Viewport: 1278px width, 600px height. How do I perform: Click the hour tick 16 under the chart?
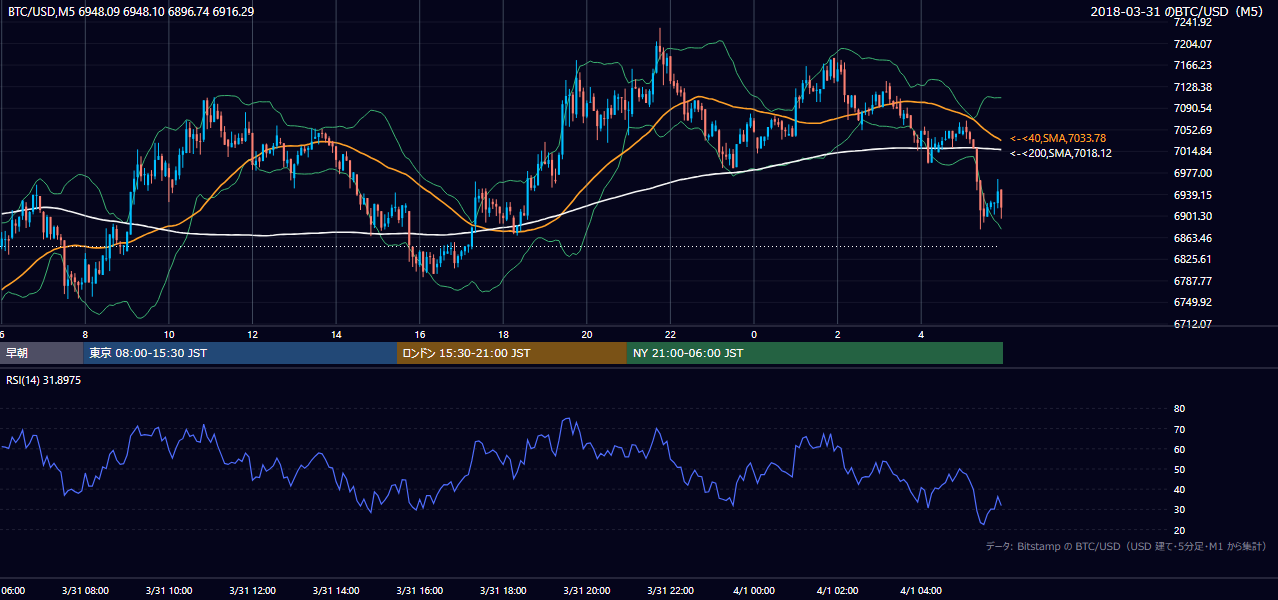(420, 334)
